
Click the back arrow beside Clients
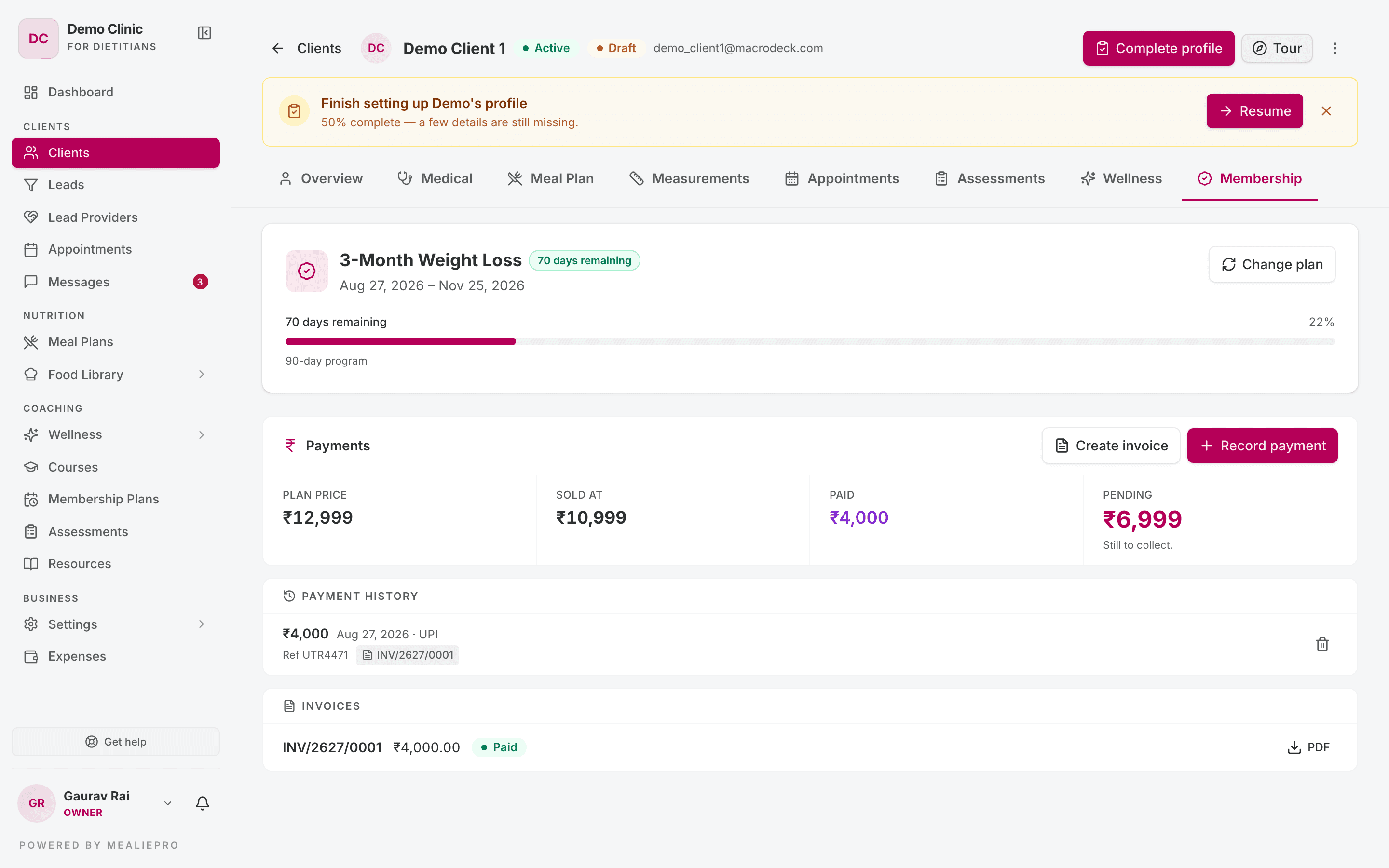(278, 48)
